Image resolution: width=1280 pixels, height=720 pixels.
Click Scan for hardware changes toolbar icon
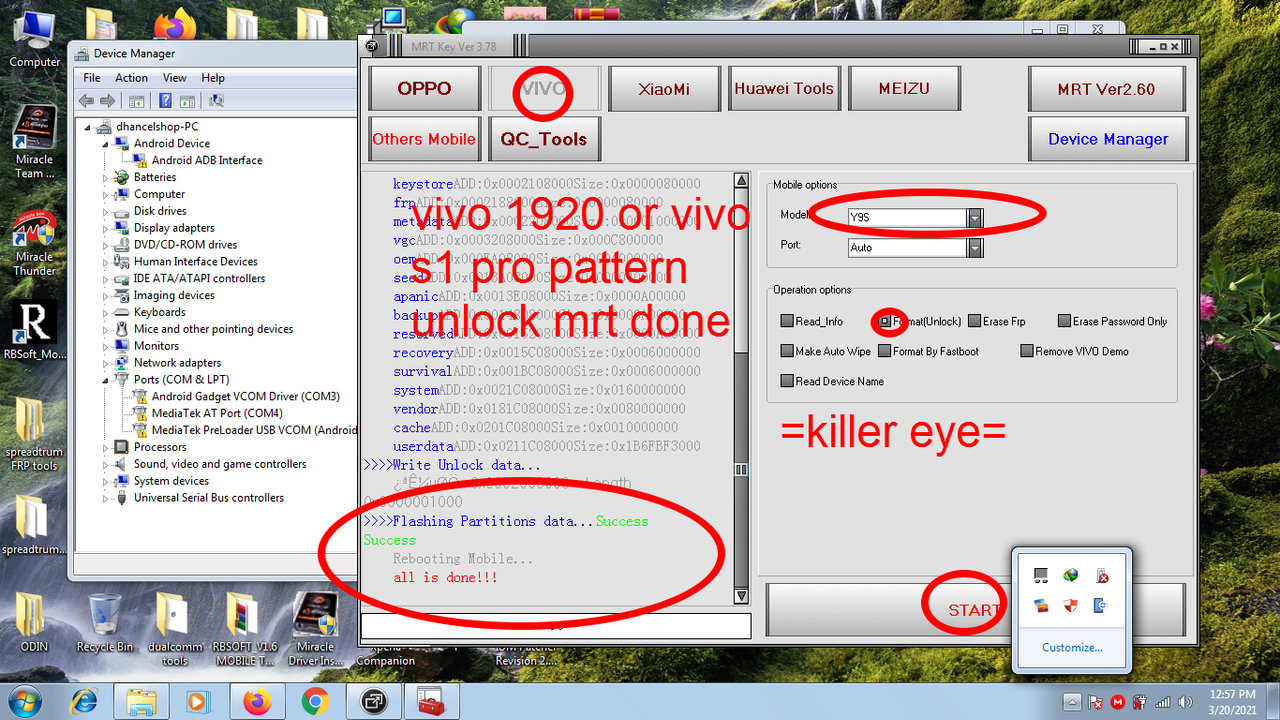(215, 100)
